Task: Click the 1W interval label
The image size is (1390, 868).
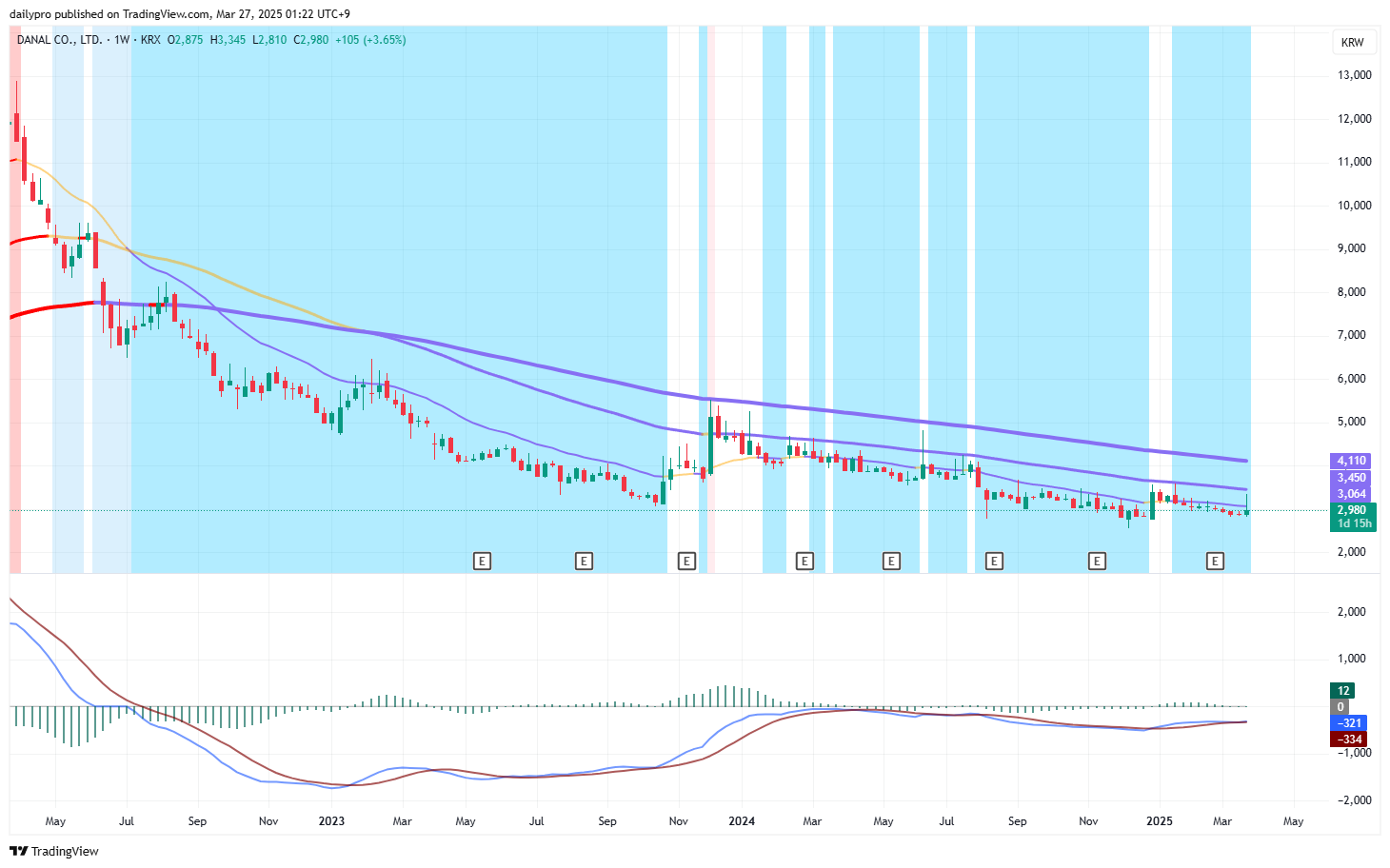Action: (x=121, y=40)
